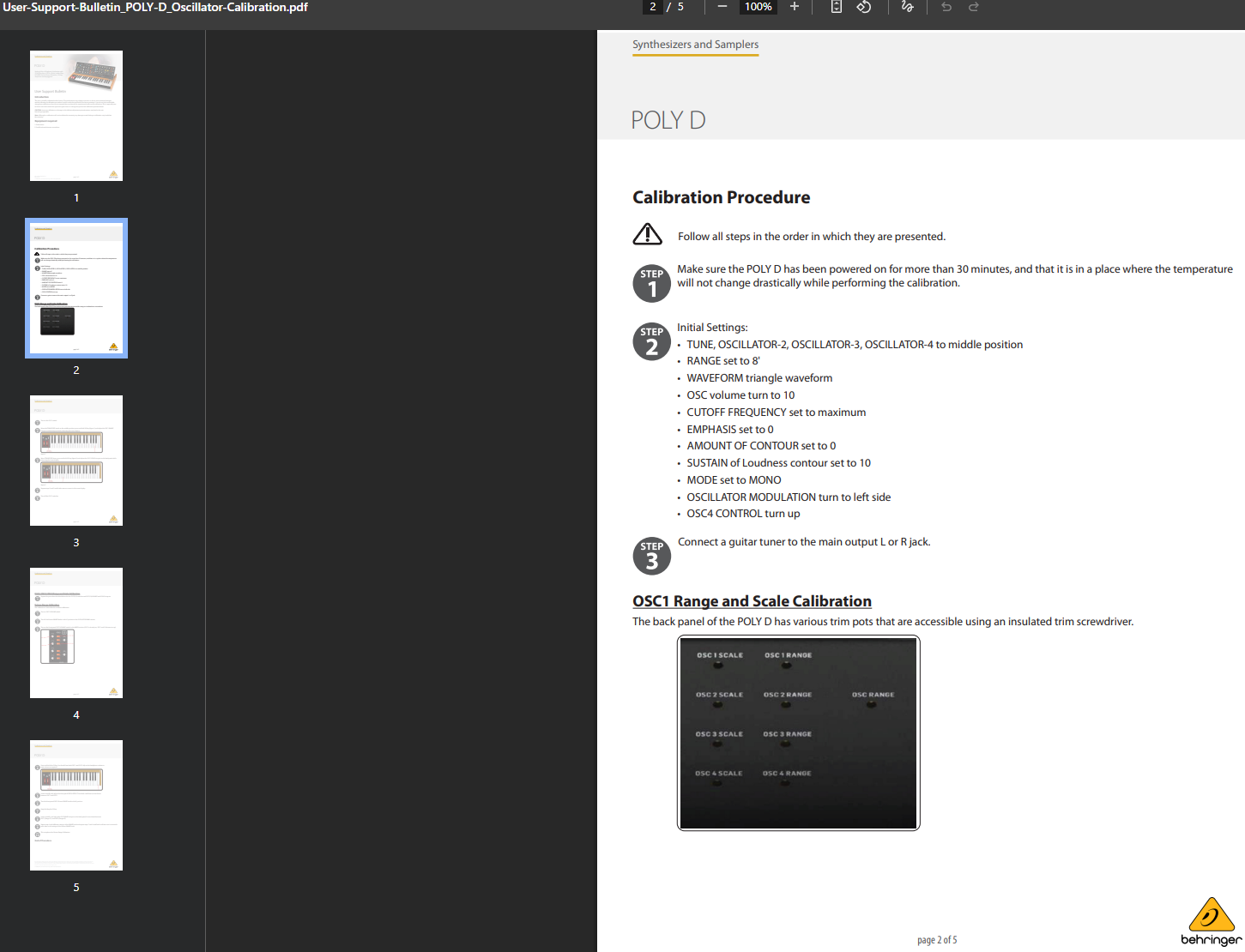Click the POLY D title text
The width and height of the screenshot is (1245, 952).
[x=668, y=120]
